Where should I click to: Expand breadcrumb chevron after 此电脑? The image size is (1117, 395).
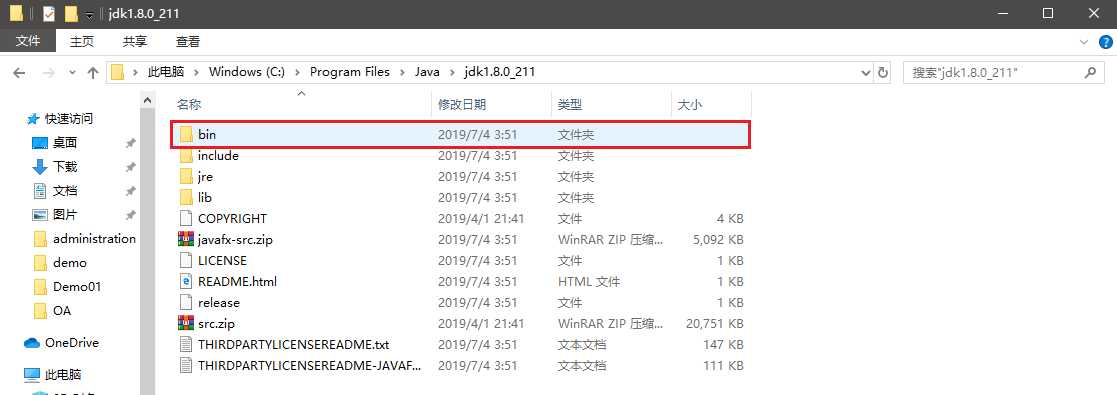coord(196,72)
